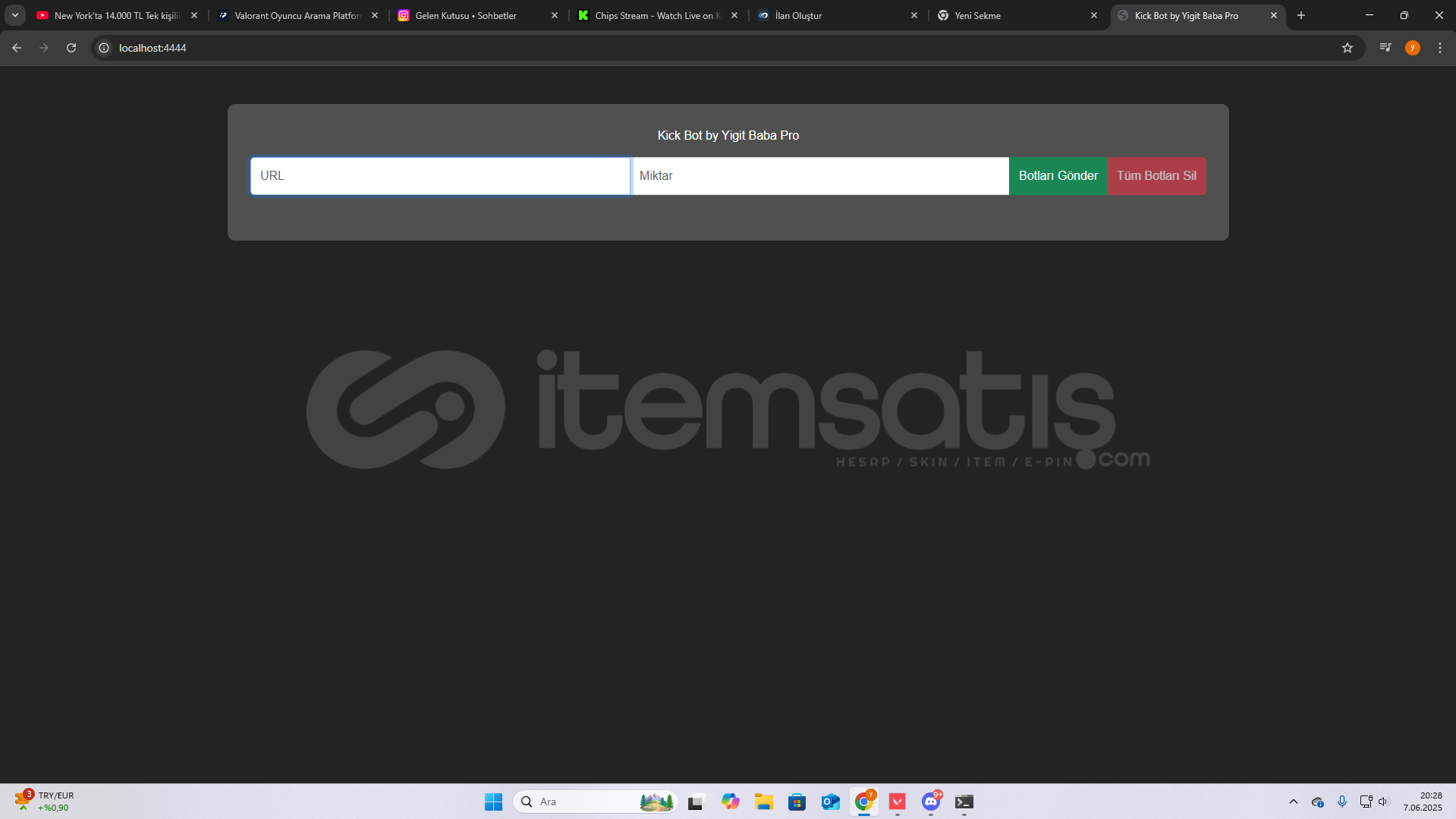Show hidden system tray icons
The image size is (1456, 819).
coord(1293,802)
